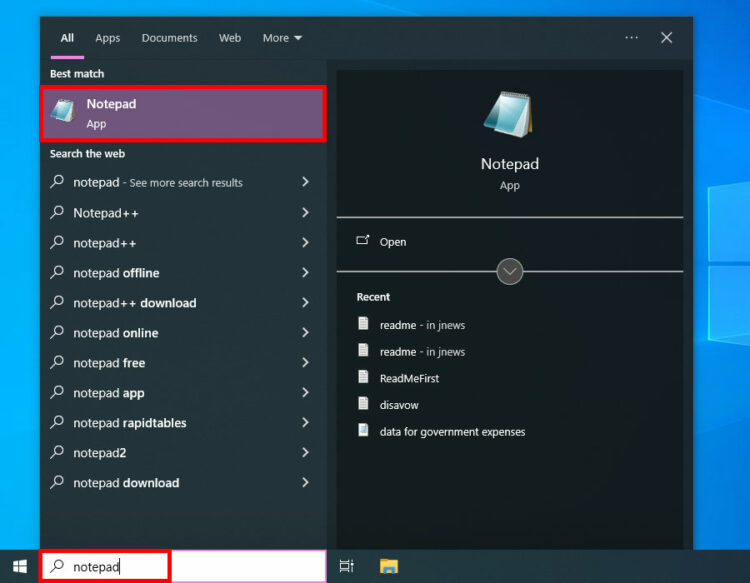Click the Windows Start button
The width and height of the screenshot is (750, 583).
[19, 566]
